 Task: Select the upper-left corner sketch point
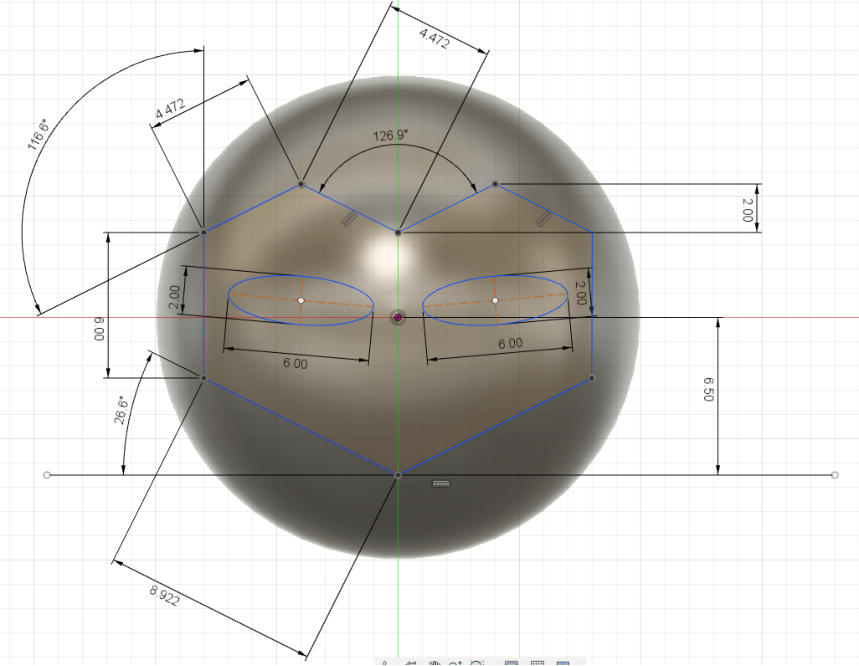point(204,232)
